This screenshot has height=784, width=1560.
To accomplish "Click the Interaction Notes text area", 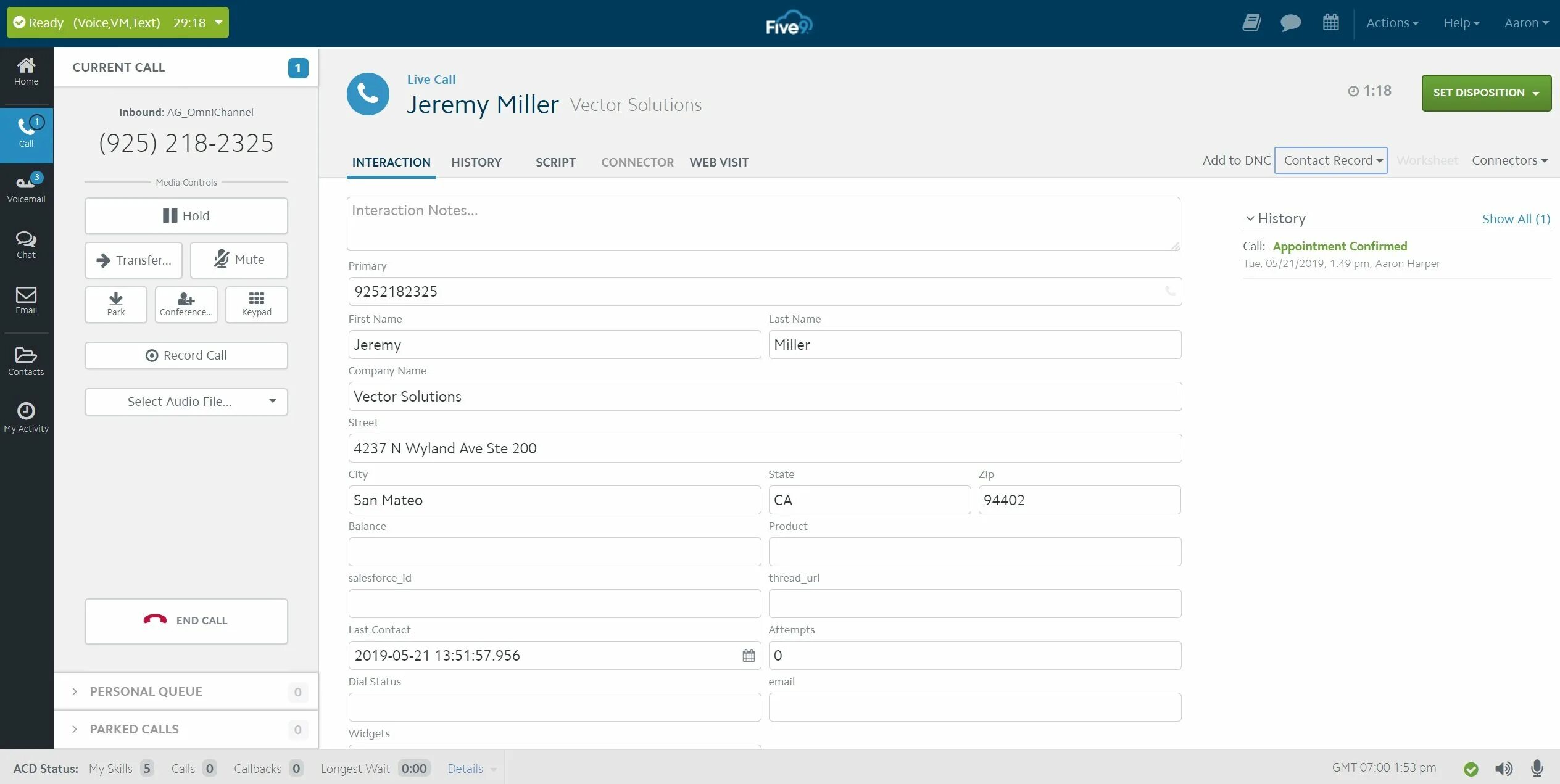I will pyautogui.click(x=763, y=223).
